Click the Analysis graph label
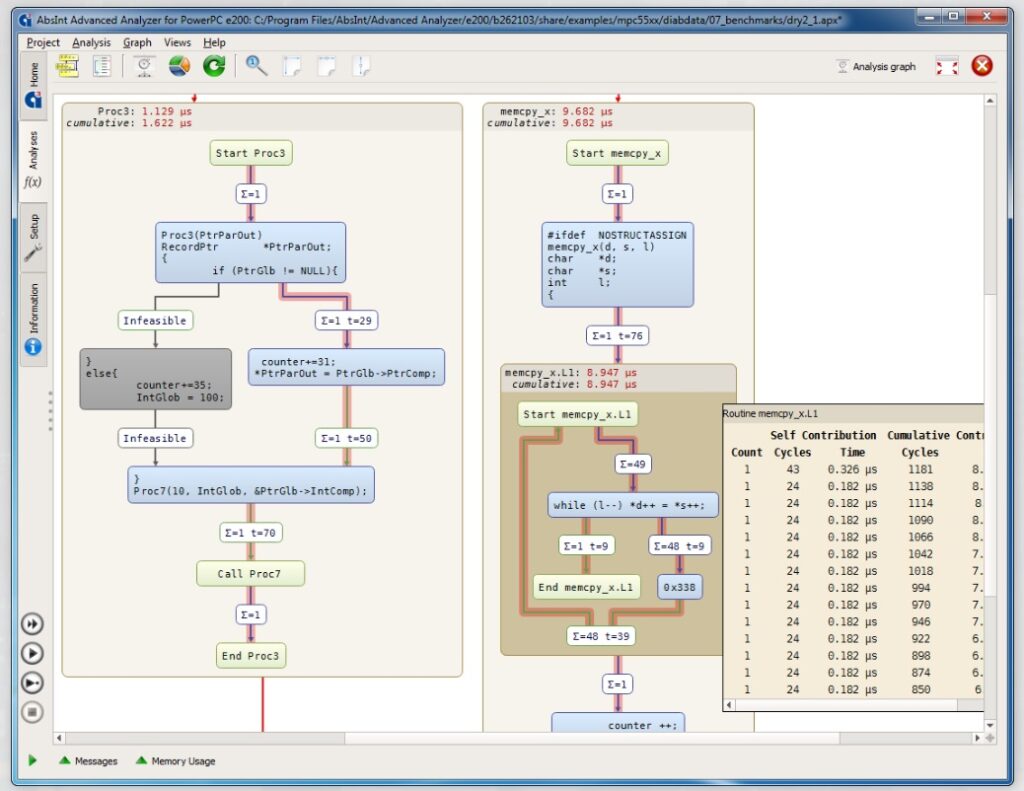This screenshot has width=1024, height=791. tap(884, 67)
